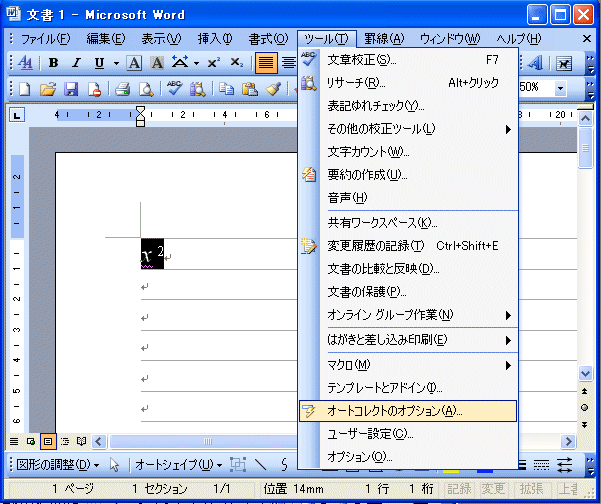The image size is (601, 504).
Task: Save the document with floppy icon
Action: [x=71, y=89]
